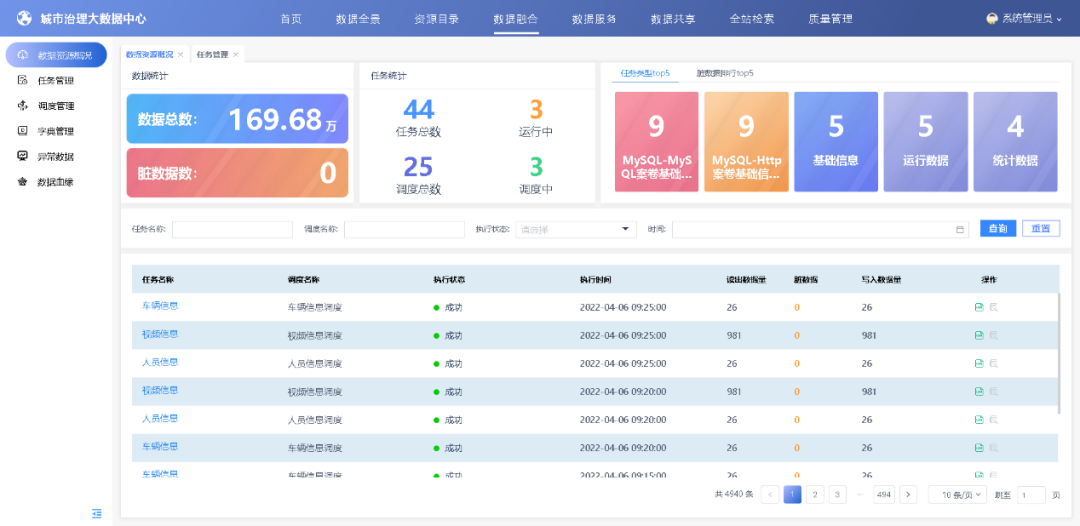This screenshot has width=1080, height=526.
Task: Click green action icon in first table row
Action: pyautogui.click(x=979, y=307)
